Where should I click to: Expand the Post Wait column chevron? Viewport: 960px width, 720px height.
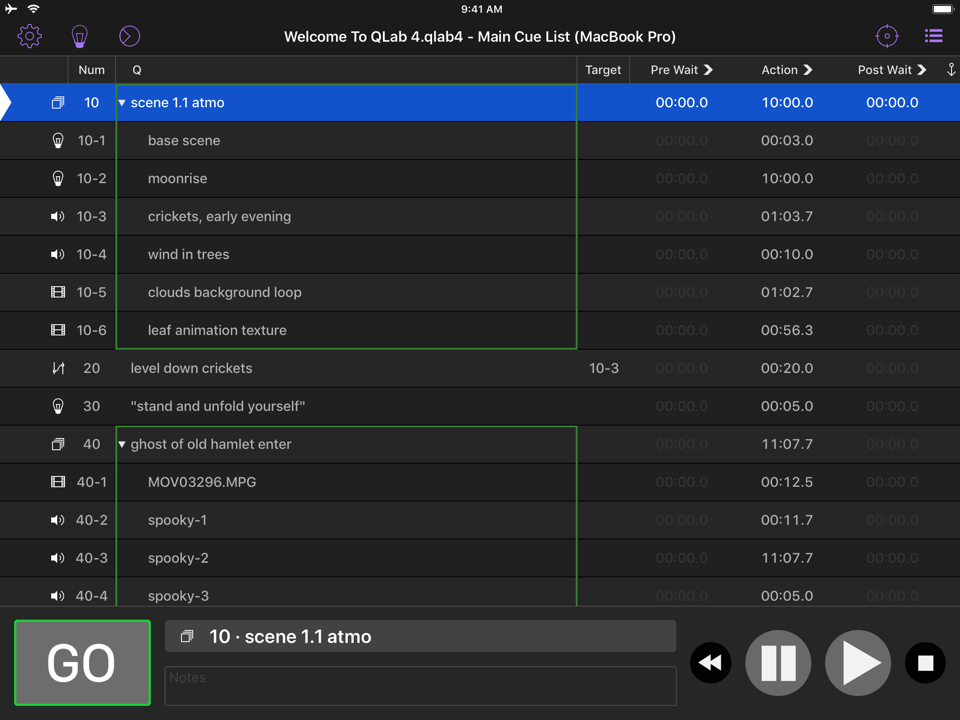click(x=922, y=70)
